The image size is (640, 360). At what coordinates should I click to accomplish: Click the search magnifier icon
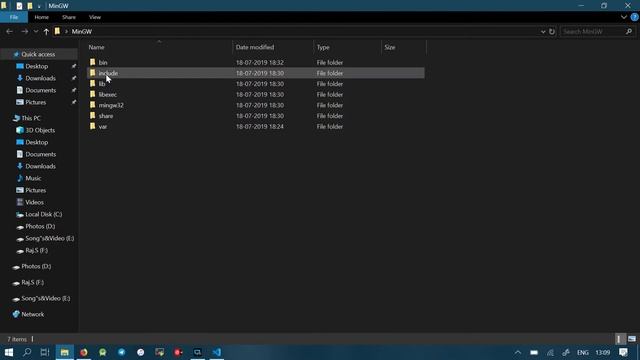click(x=629, y=31)
